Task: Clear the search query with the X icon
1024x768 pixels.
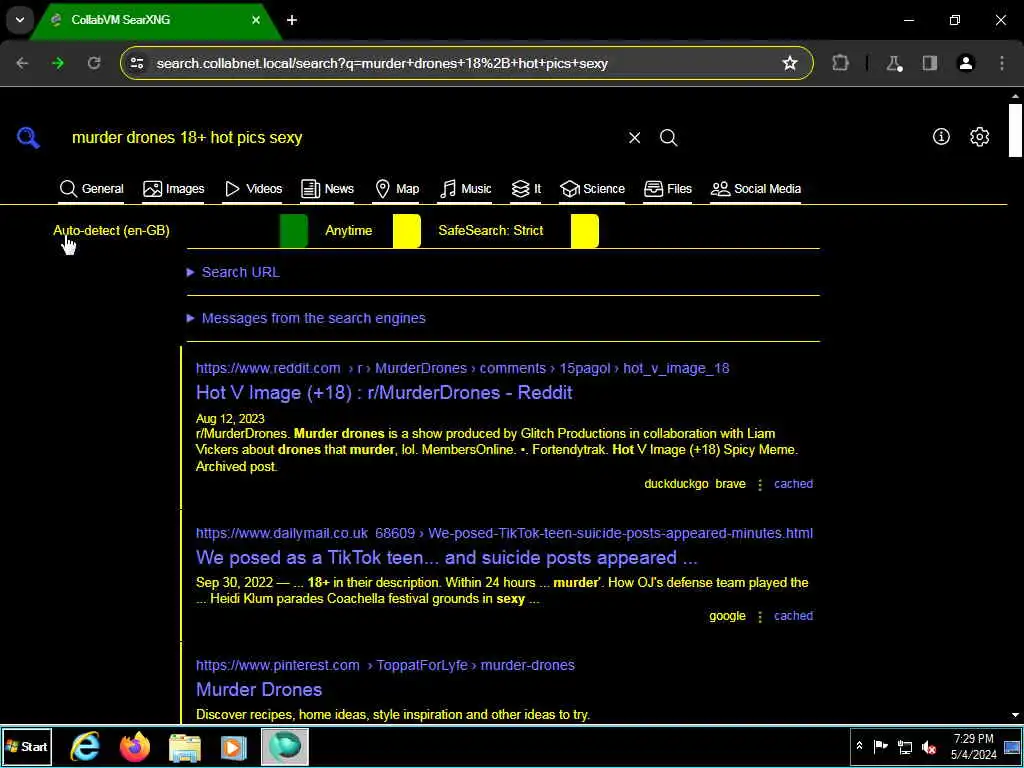Action: [634, 138]
